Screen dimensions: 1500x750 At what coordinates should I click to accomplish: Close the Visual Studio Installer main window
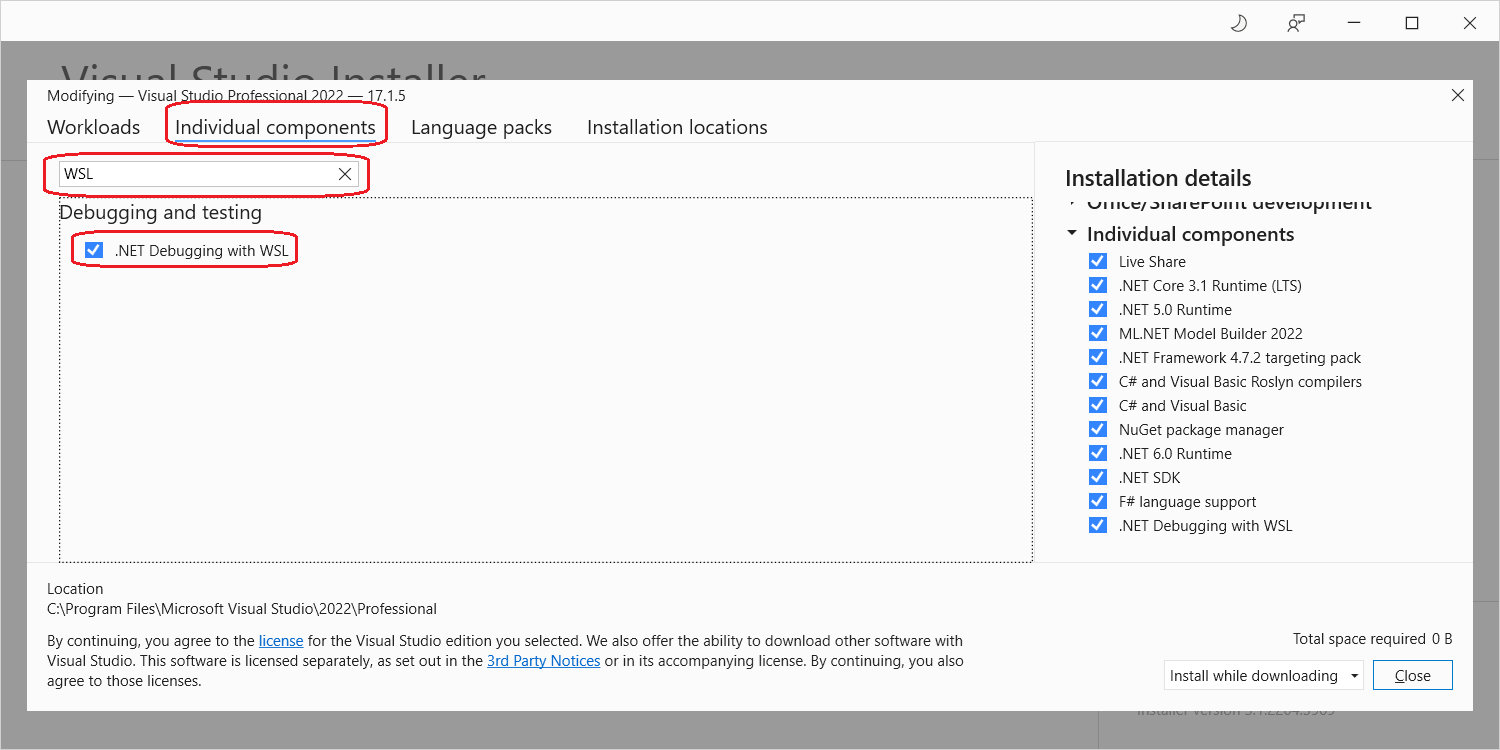point(1470,24)
